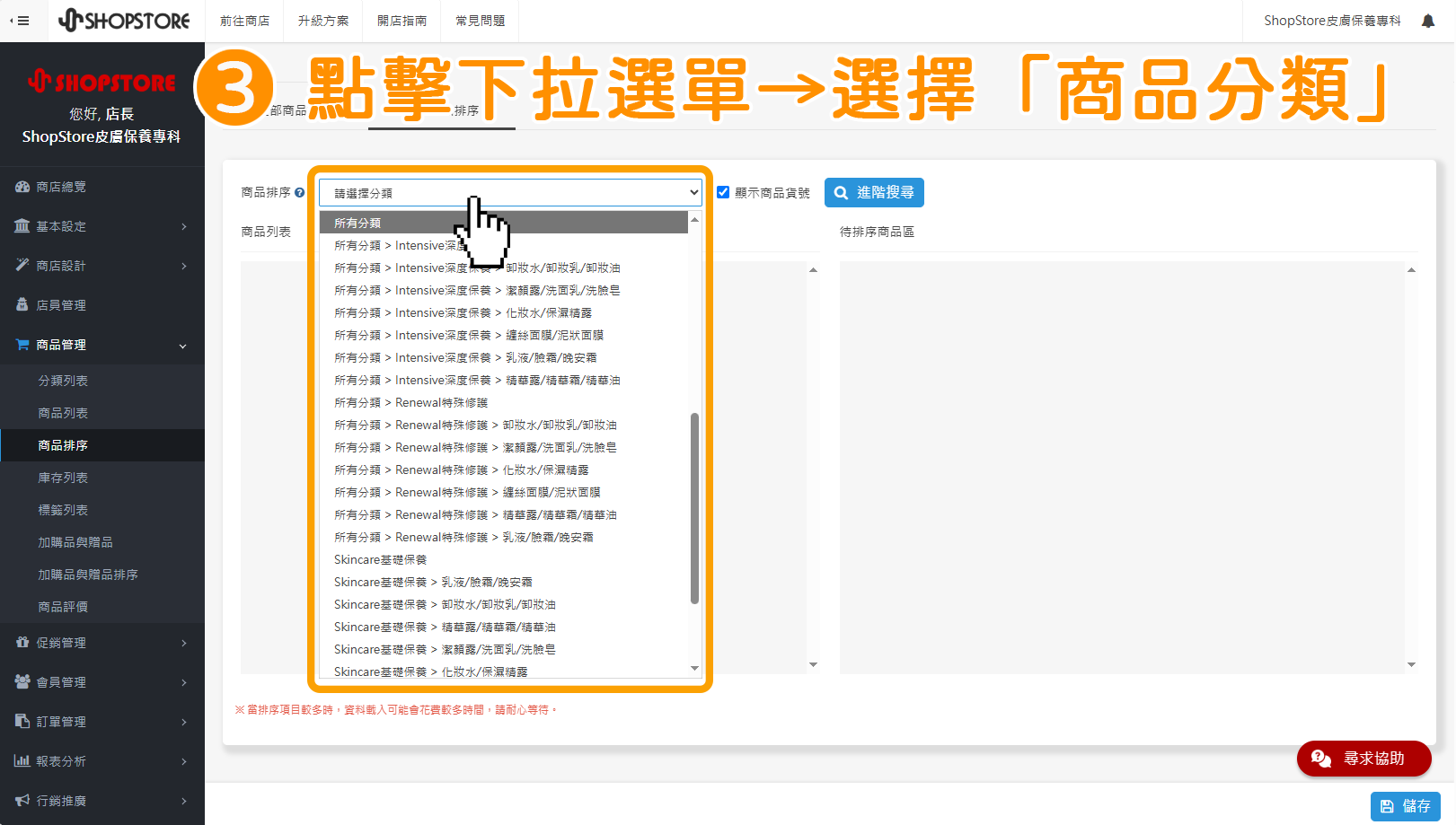Click the 商店設計 brush icon
This screenshot has height=825, width=1456.
(22, 266)
